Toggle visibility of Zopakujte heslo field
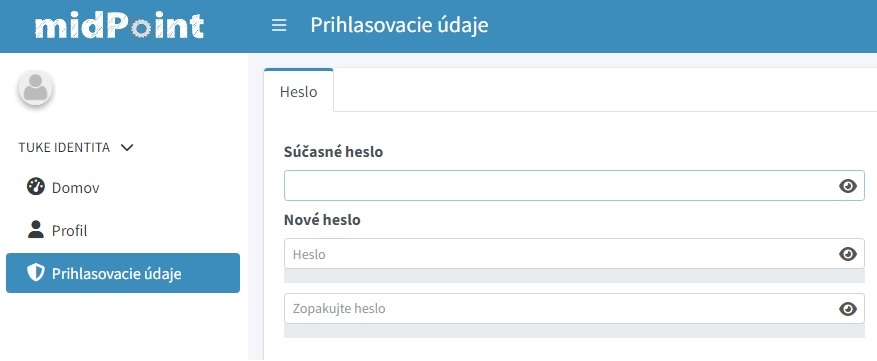 (x=848, y=309)
